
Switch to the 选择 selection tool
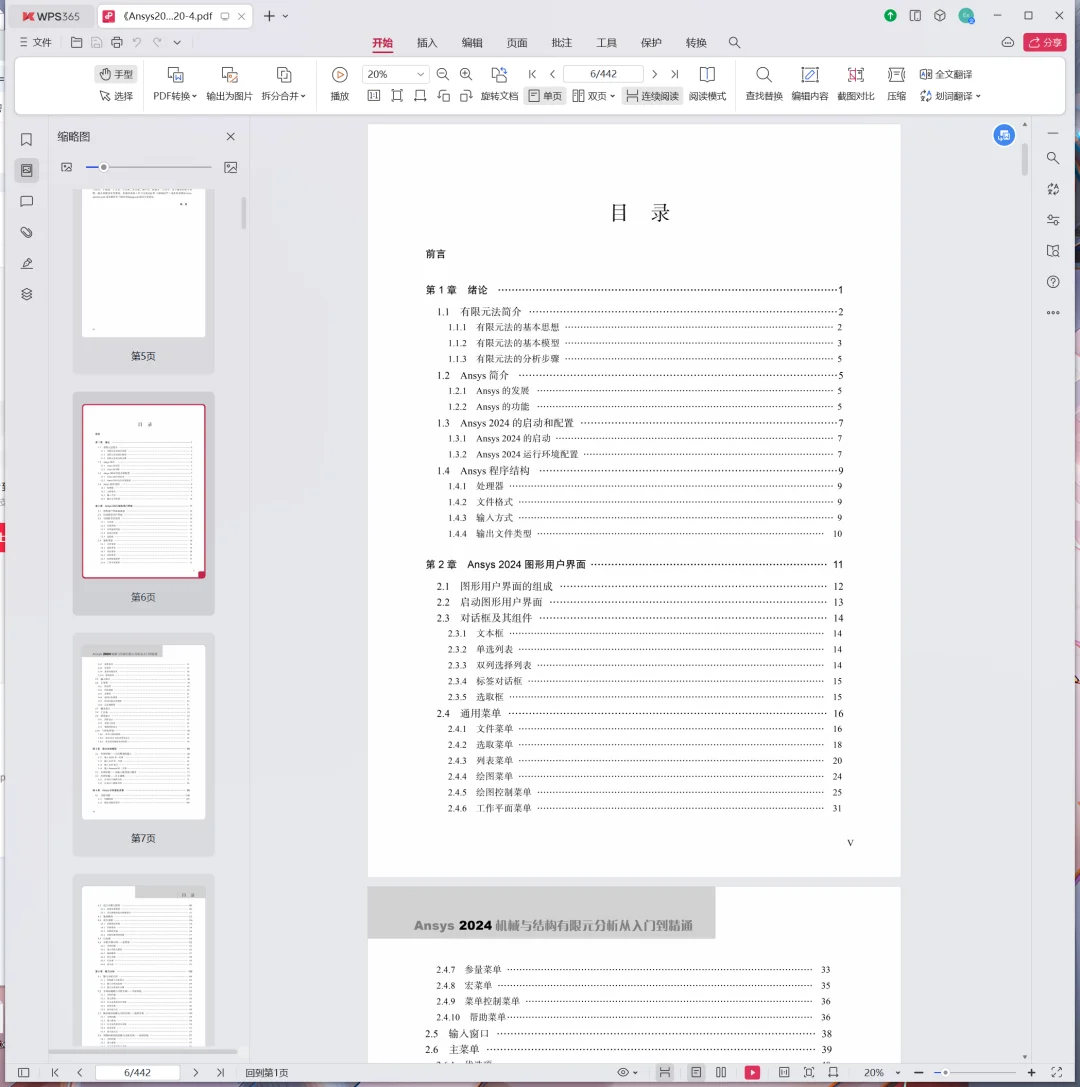click(116, 96)
